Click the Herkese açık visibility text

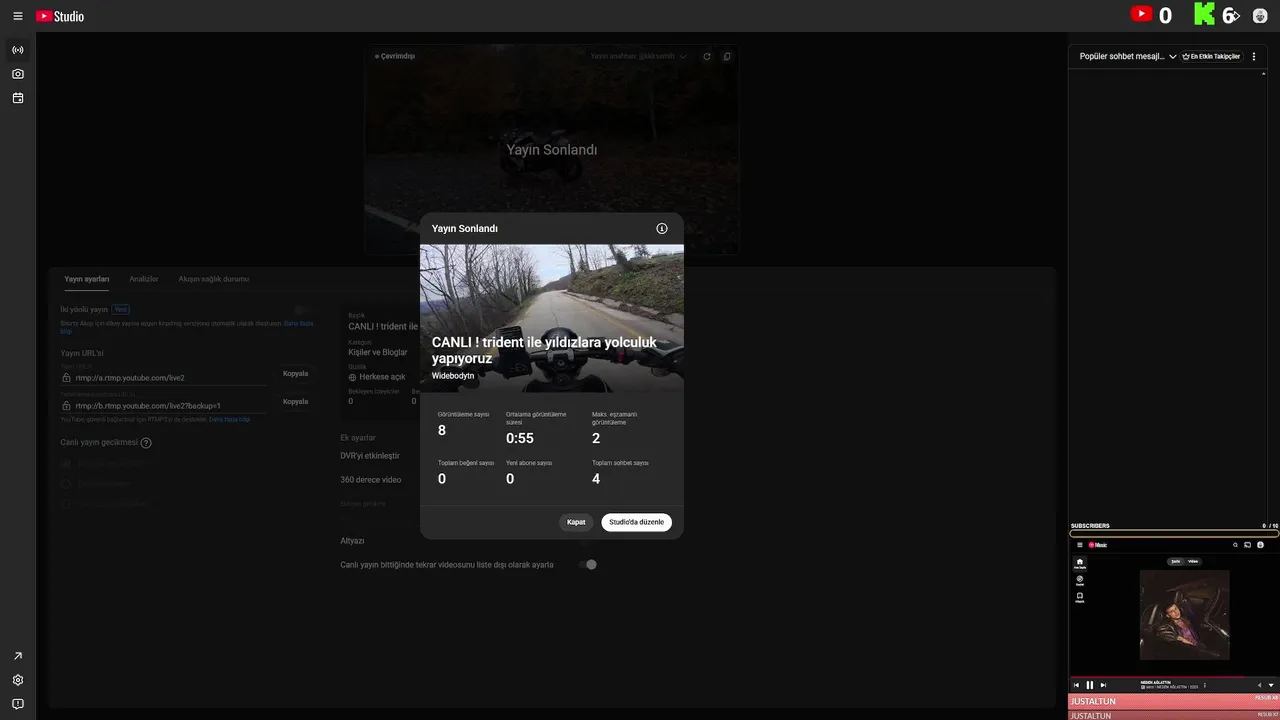tap(381, 377)
